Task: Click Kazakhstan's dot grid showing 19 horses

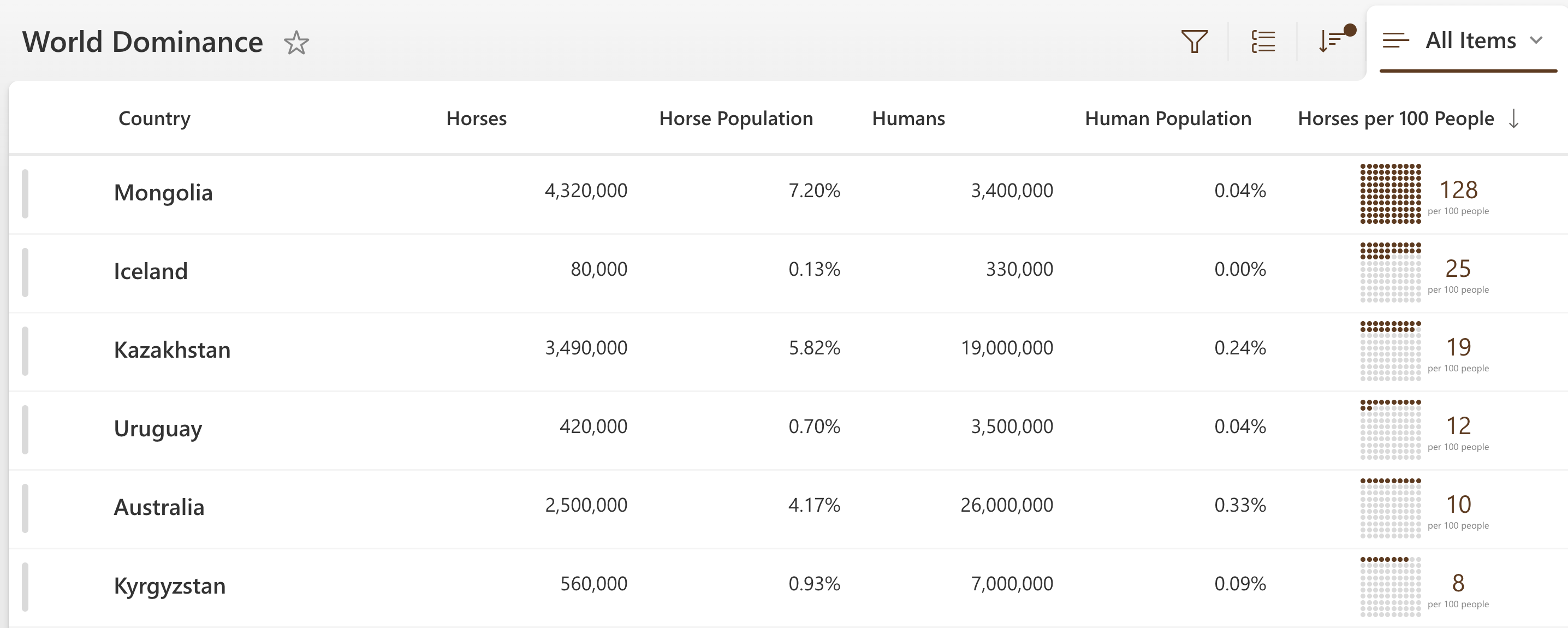Action: point(1390,351)
